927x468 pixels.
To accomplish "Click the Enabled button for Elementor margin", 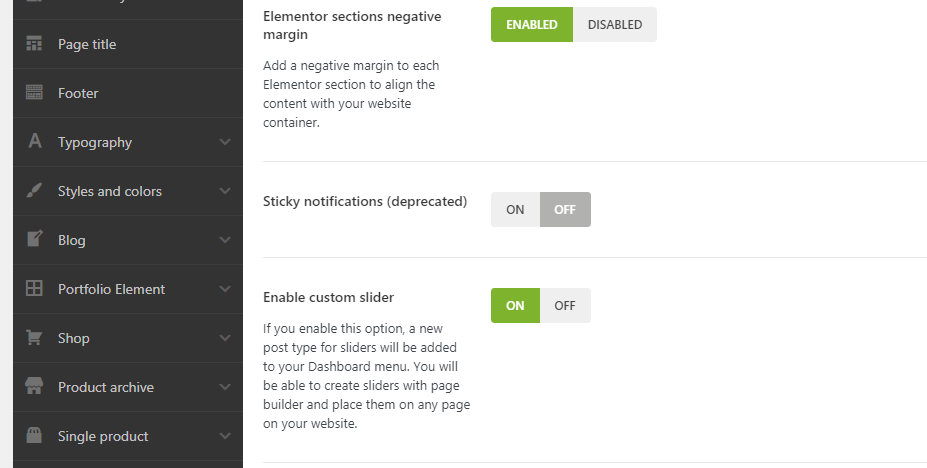I will click(x=531, y=25).
